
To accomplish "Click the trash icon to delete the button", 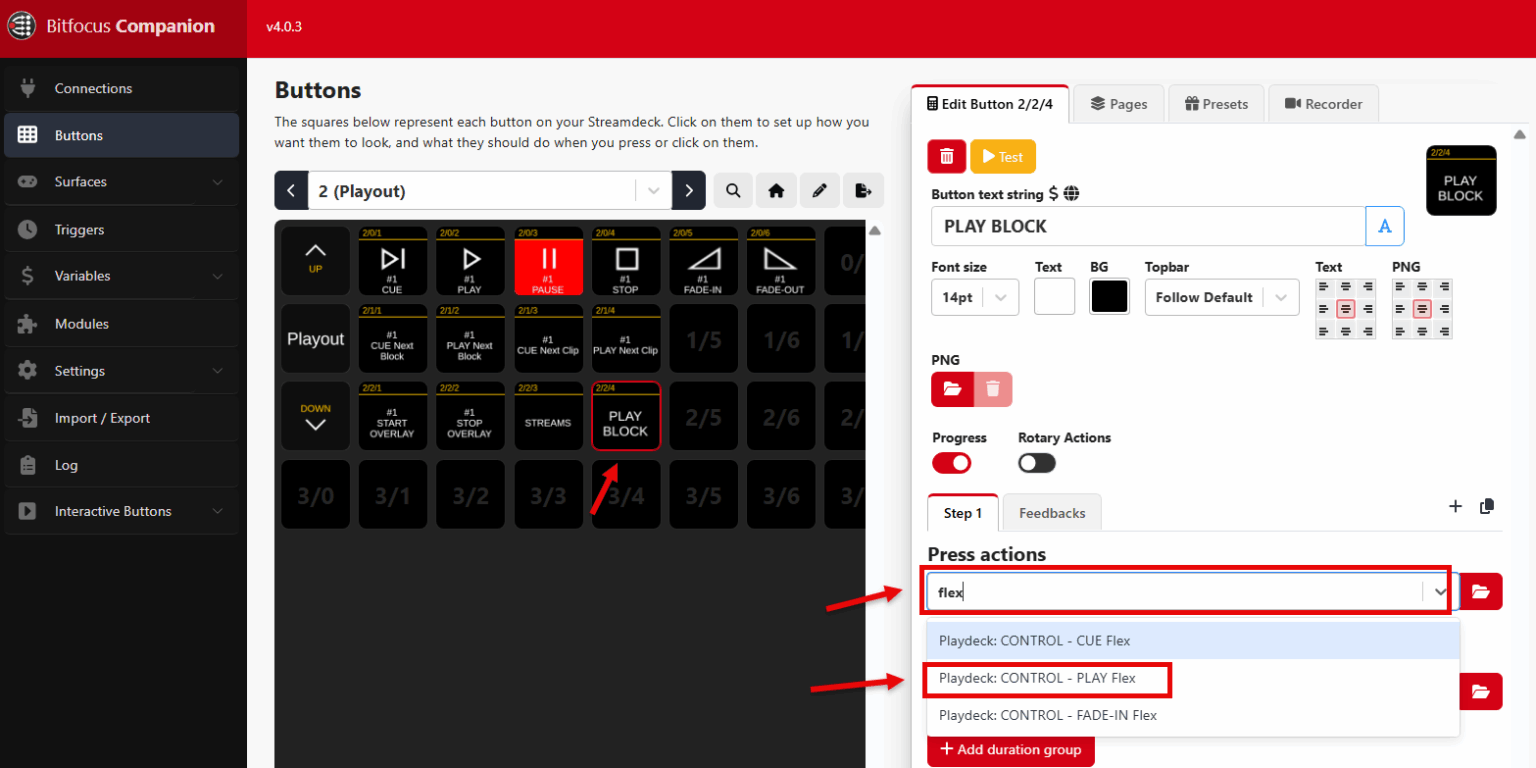I will [x=946, y=156].
